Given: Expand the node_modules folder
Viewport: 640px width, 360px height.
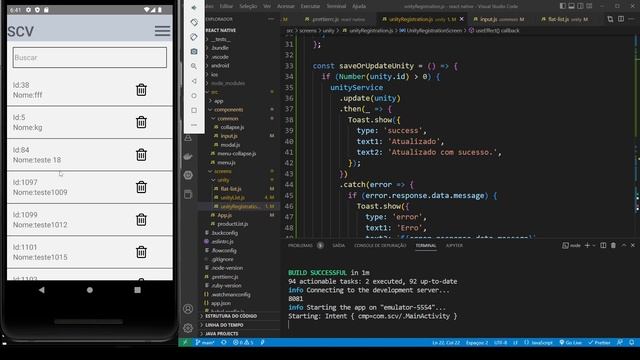Looking at the screenshot, I should pyautogui.click(x=228, y=83).
